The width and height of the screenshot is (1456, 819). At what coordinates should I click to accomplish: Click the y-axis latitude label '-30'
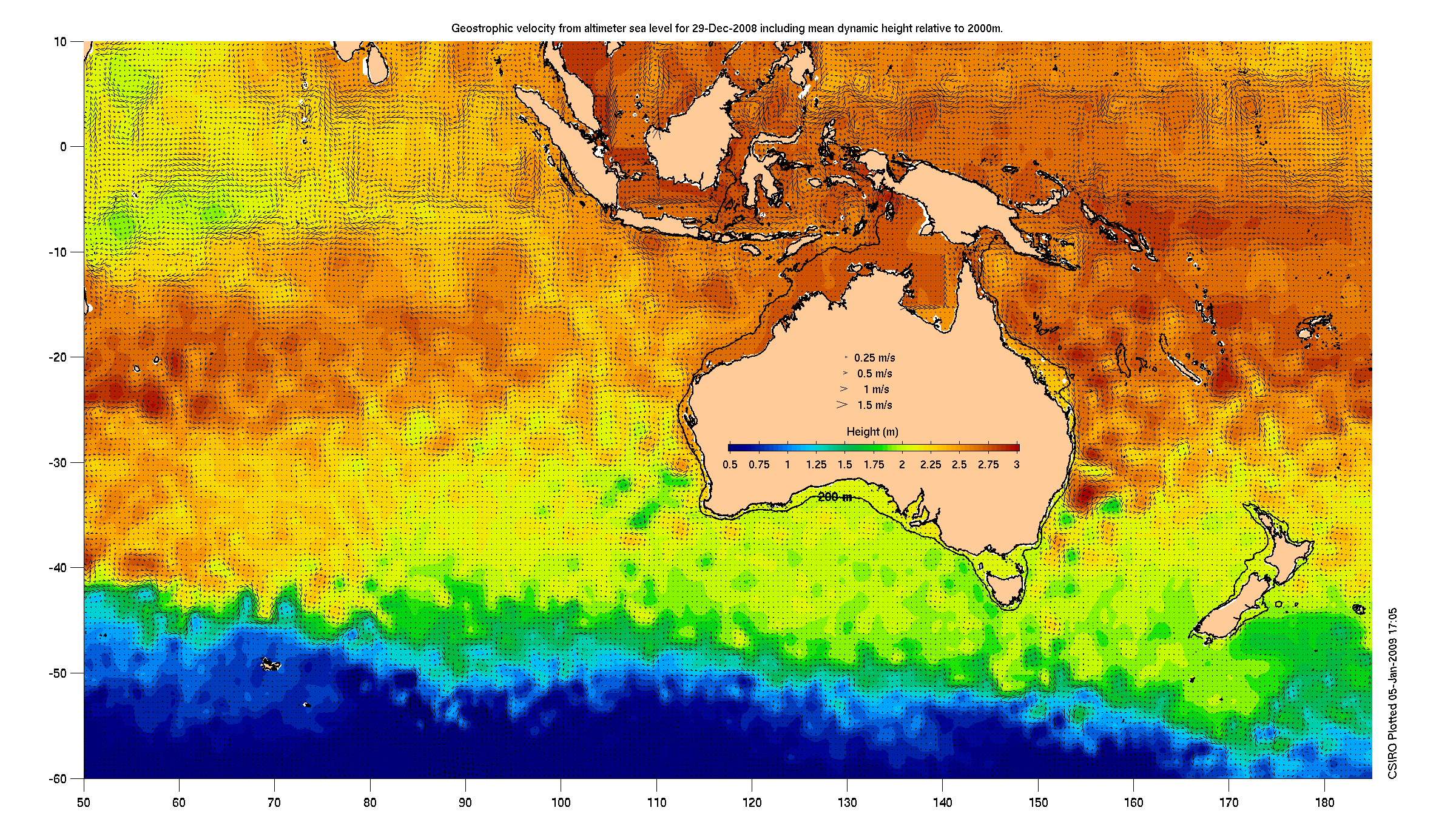tap(58, 463)
